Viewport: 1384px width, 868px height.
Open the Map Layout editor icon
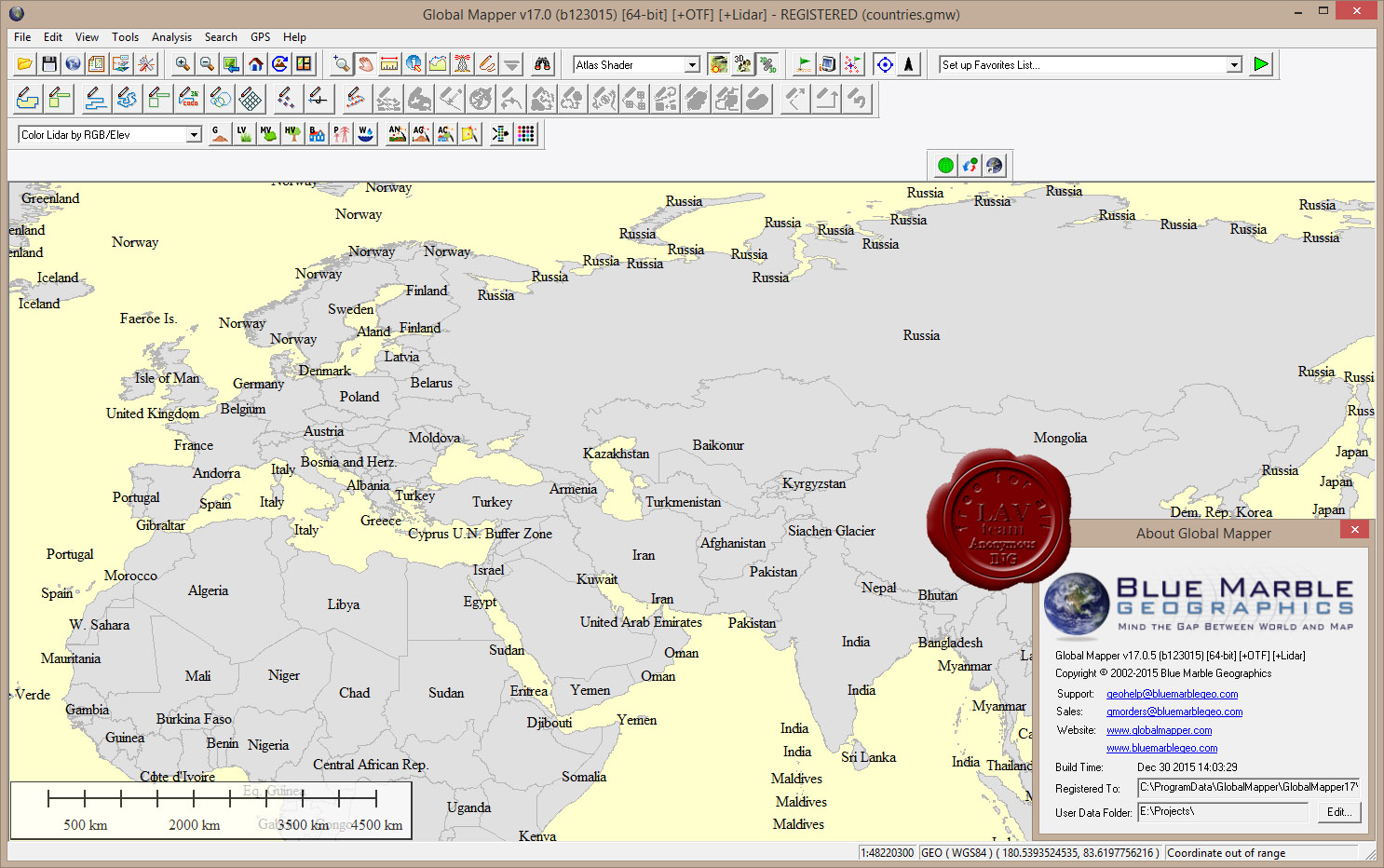98,64
